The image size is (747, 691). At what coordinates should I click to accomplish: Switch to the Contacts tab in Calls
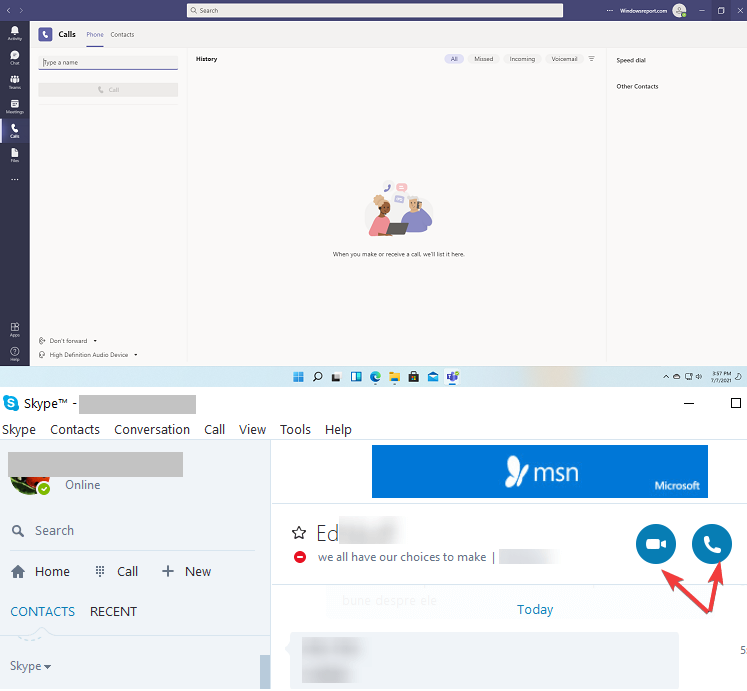pos(122,35)
